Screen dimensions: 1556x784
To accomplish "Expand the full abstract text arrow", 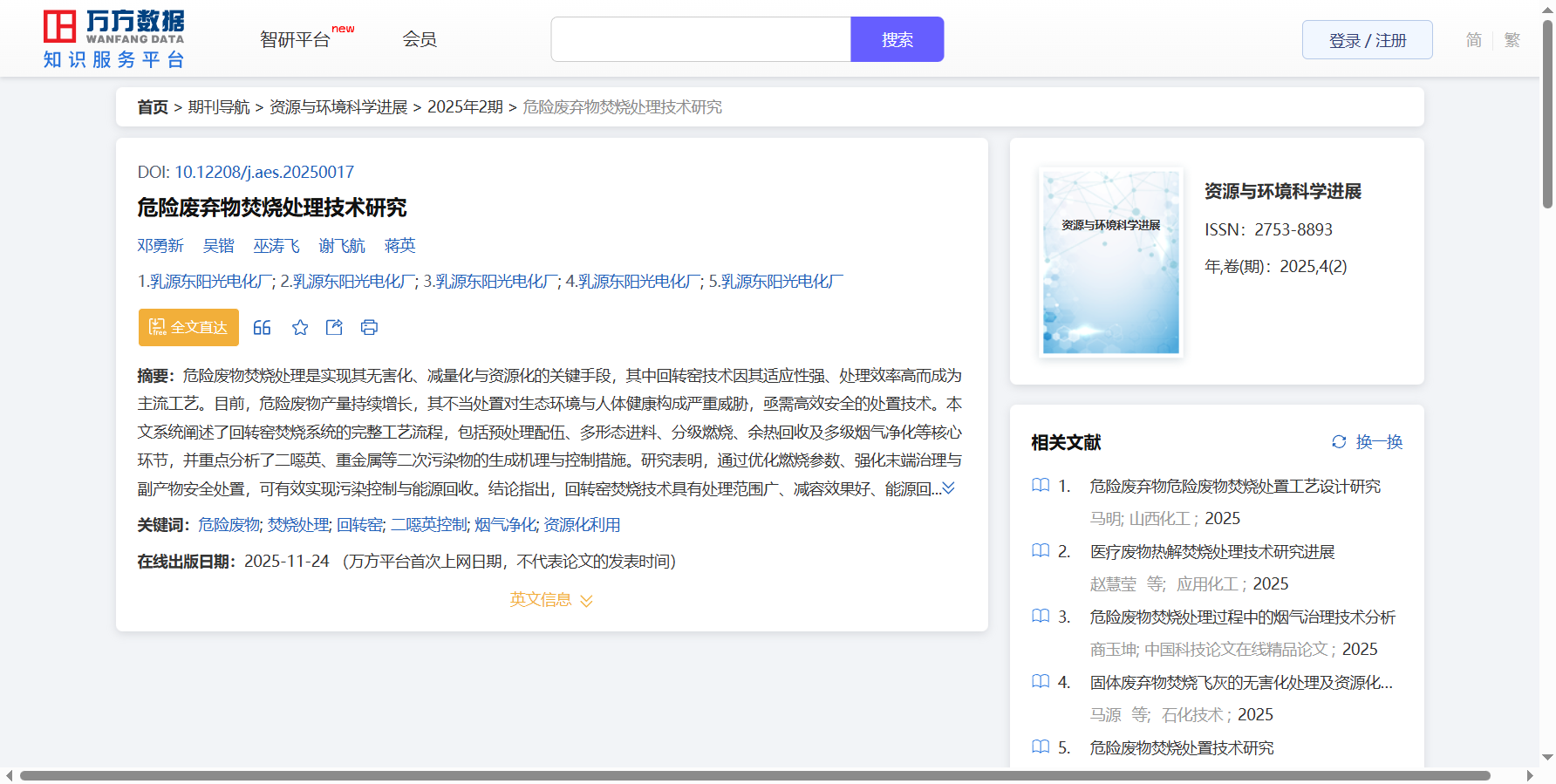I will [949, 488].
